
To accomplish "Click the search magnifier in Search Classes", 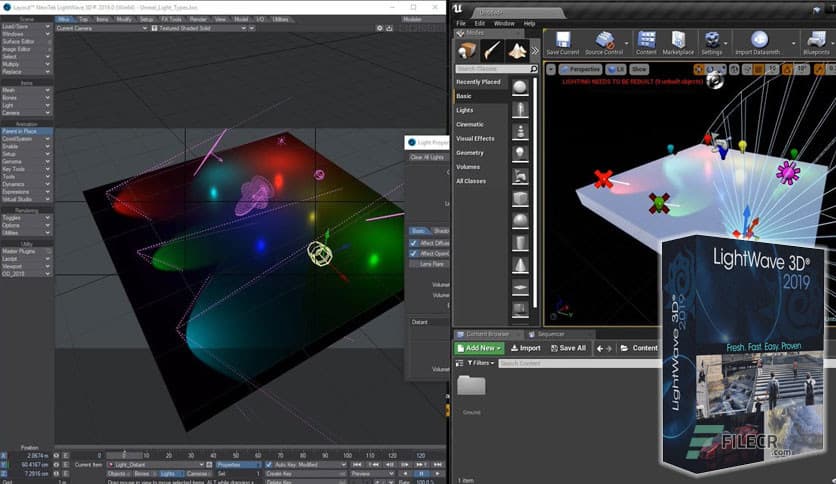I will pyautogui.click(x=533, y=69).
